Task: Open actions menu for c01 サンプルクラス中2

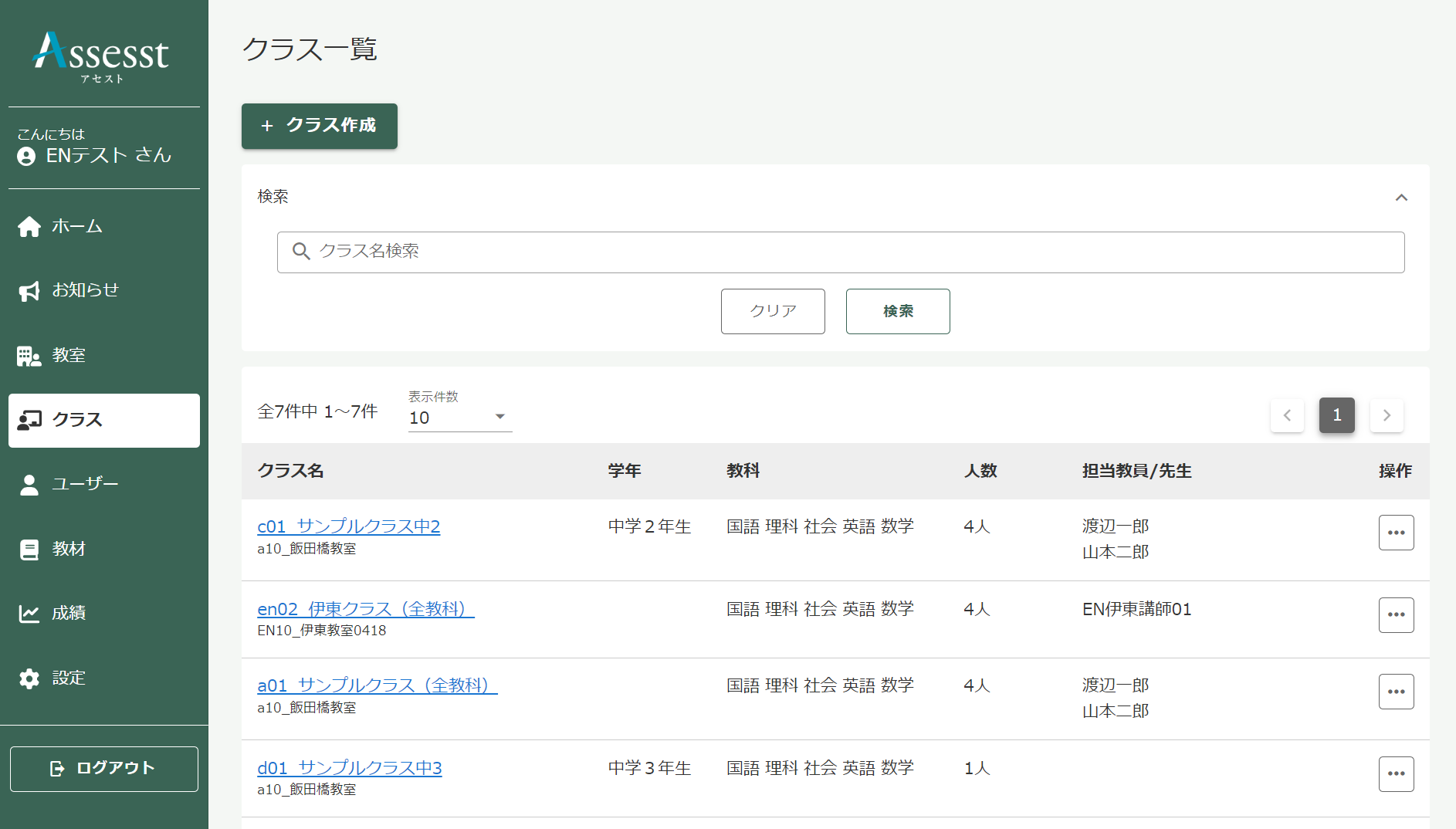Action: point(1396,533)
